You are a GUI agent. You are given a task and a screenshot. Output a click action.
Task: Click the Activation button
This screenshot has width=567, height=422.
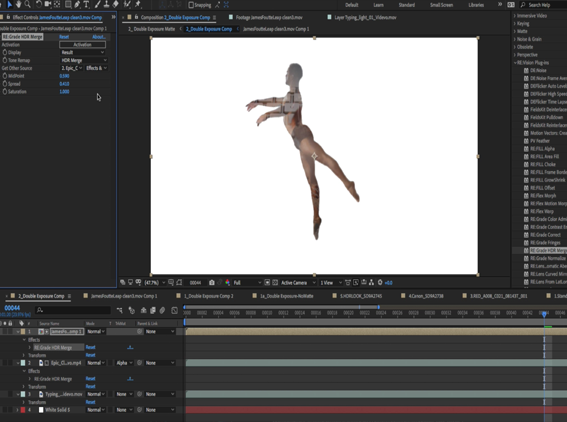click(82, 45)
